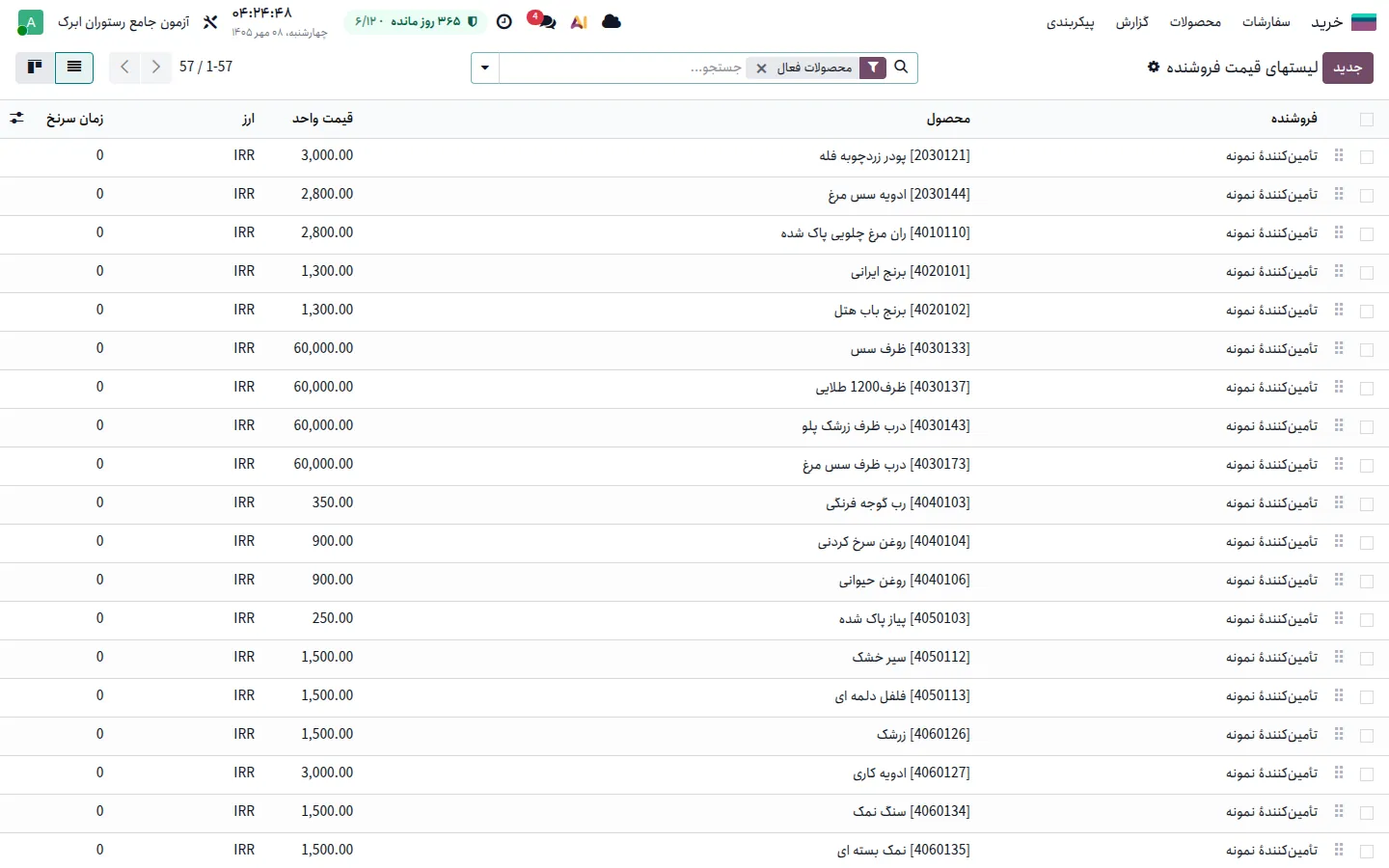Click the 1-57 pager range text
Viewport: 1389px width, 868px height.
[219, 67]
